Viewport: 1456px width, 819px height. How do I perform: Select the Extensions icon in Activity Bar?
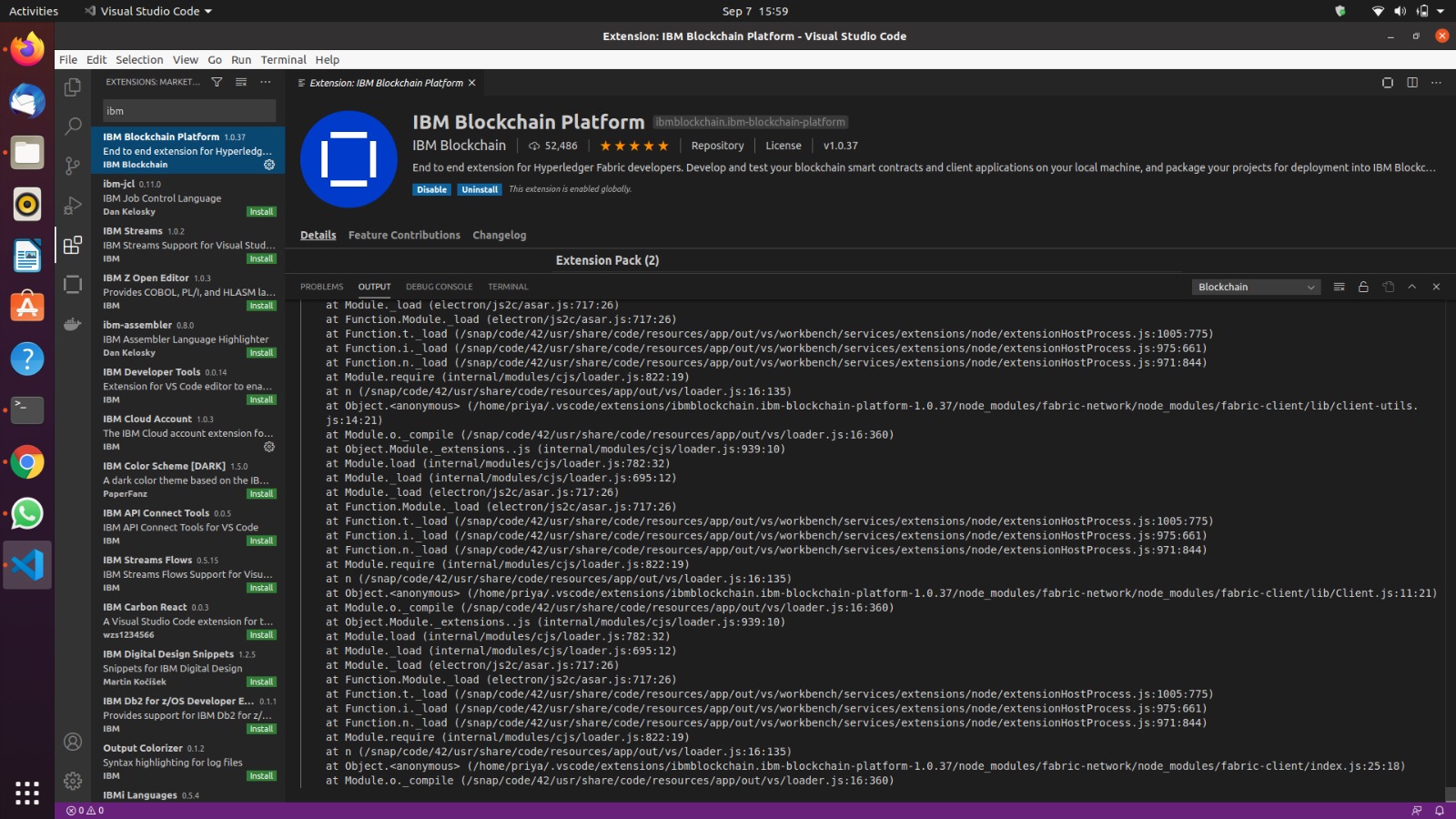coord(73,245)
